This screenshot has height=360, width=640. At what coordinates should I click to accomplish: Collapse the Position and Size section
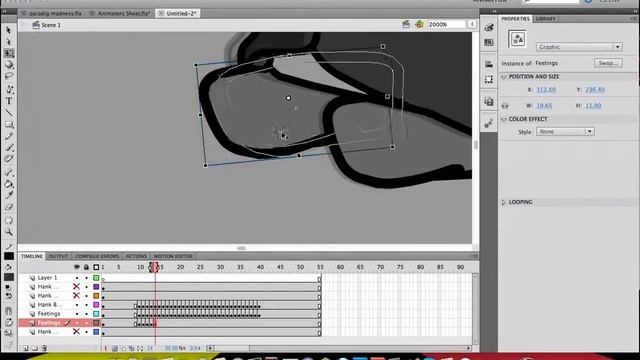tap(504, 77)
